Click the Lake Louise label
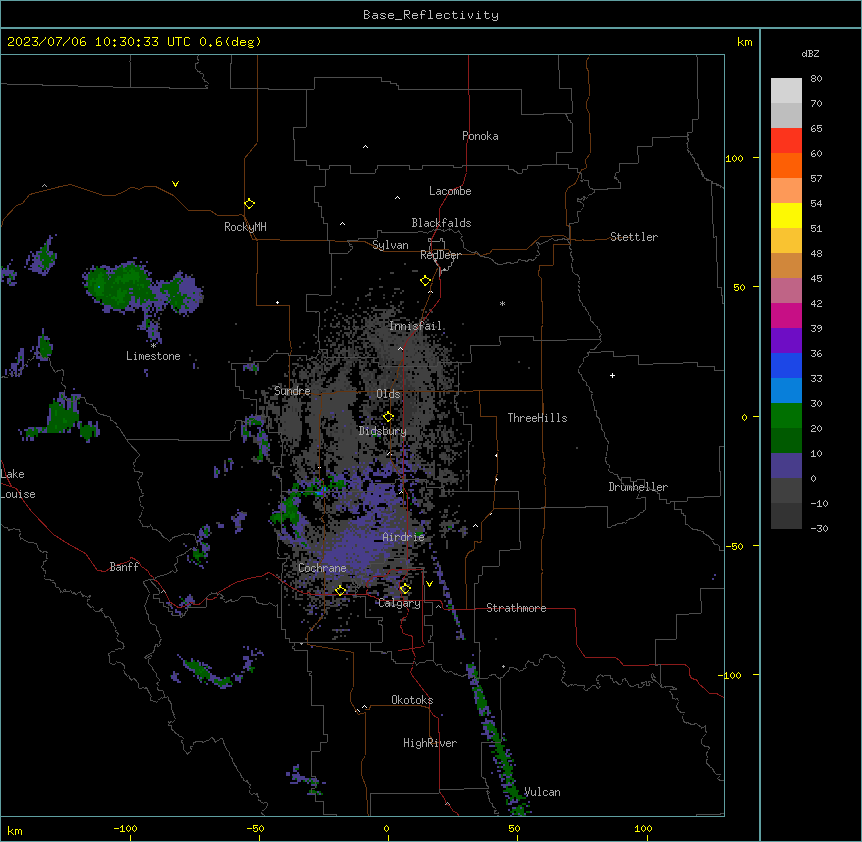This screenshot has height=842, width=862. pos(17,484)
